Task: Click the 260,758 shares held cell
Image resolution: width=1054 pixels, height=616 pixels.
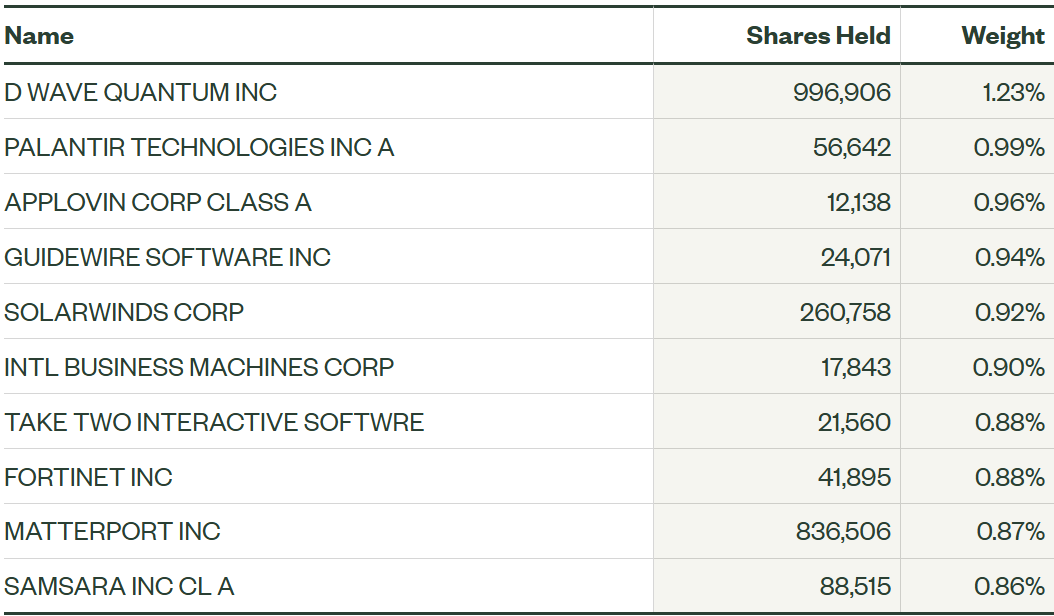Action: (x=845, y=312)
